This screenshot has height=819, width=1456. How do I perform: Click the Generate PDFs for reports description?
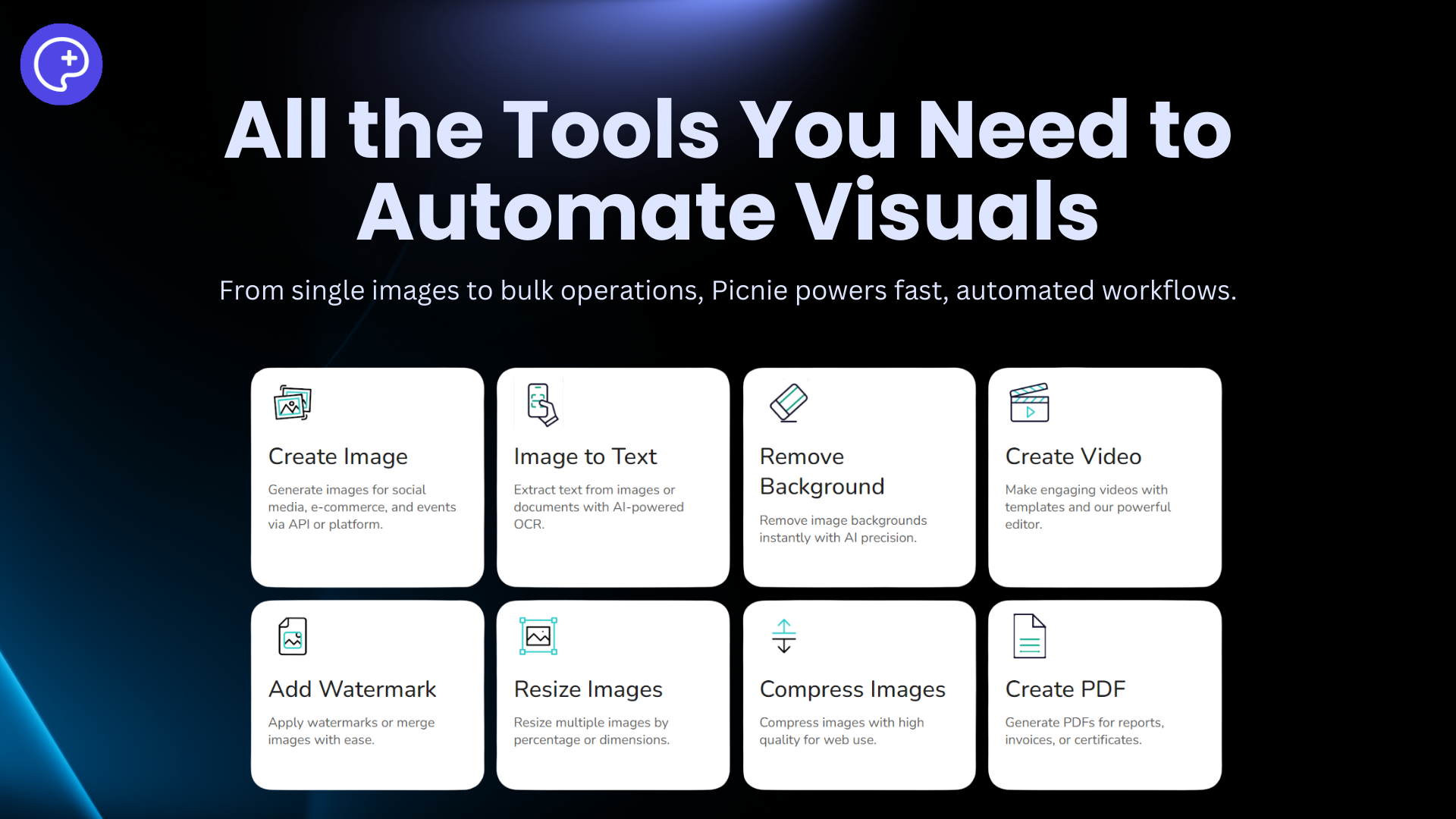click(x=1084, y=731)
